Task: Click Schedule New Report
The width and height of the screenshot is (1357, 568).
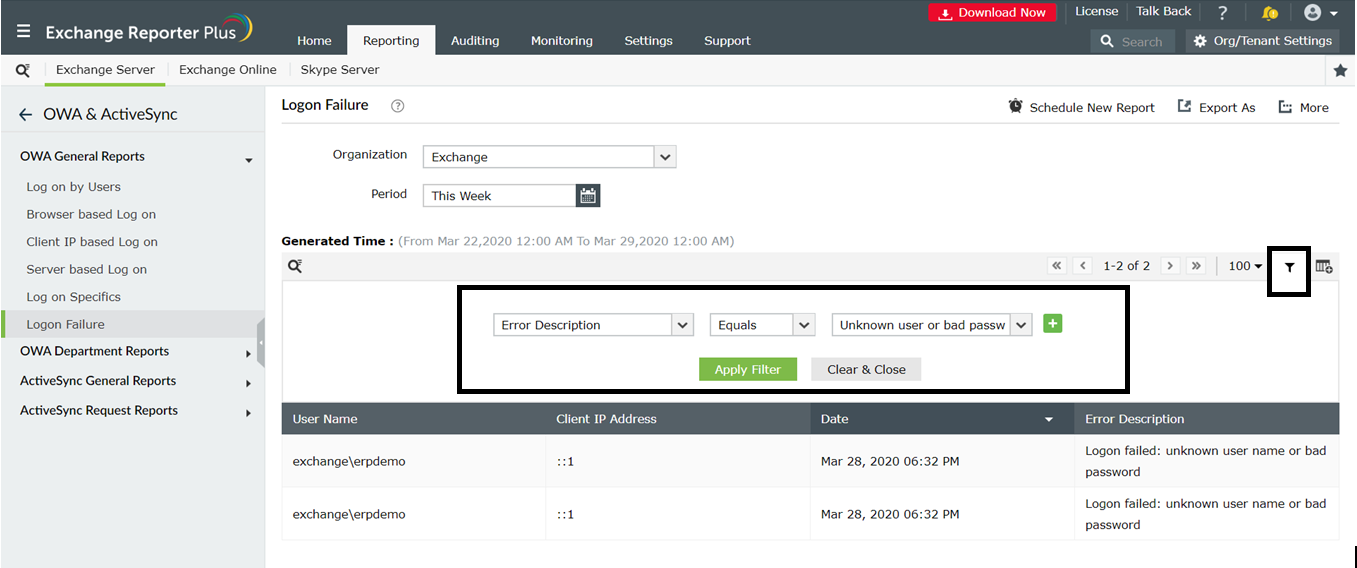Action: coord(1081,107)
